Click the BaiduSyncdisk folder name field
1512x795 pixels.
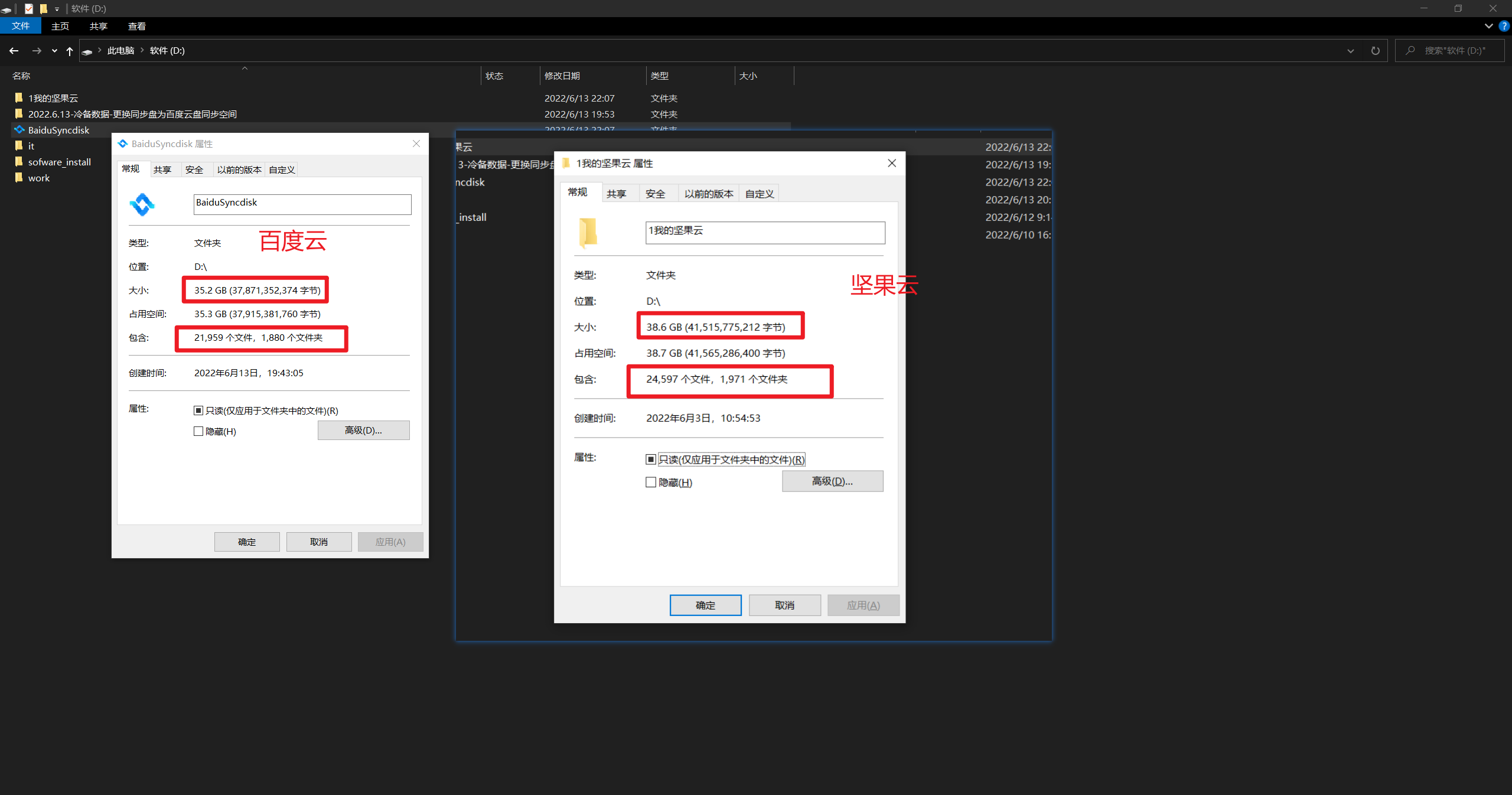click(x=302, y=204)
